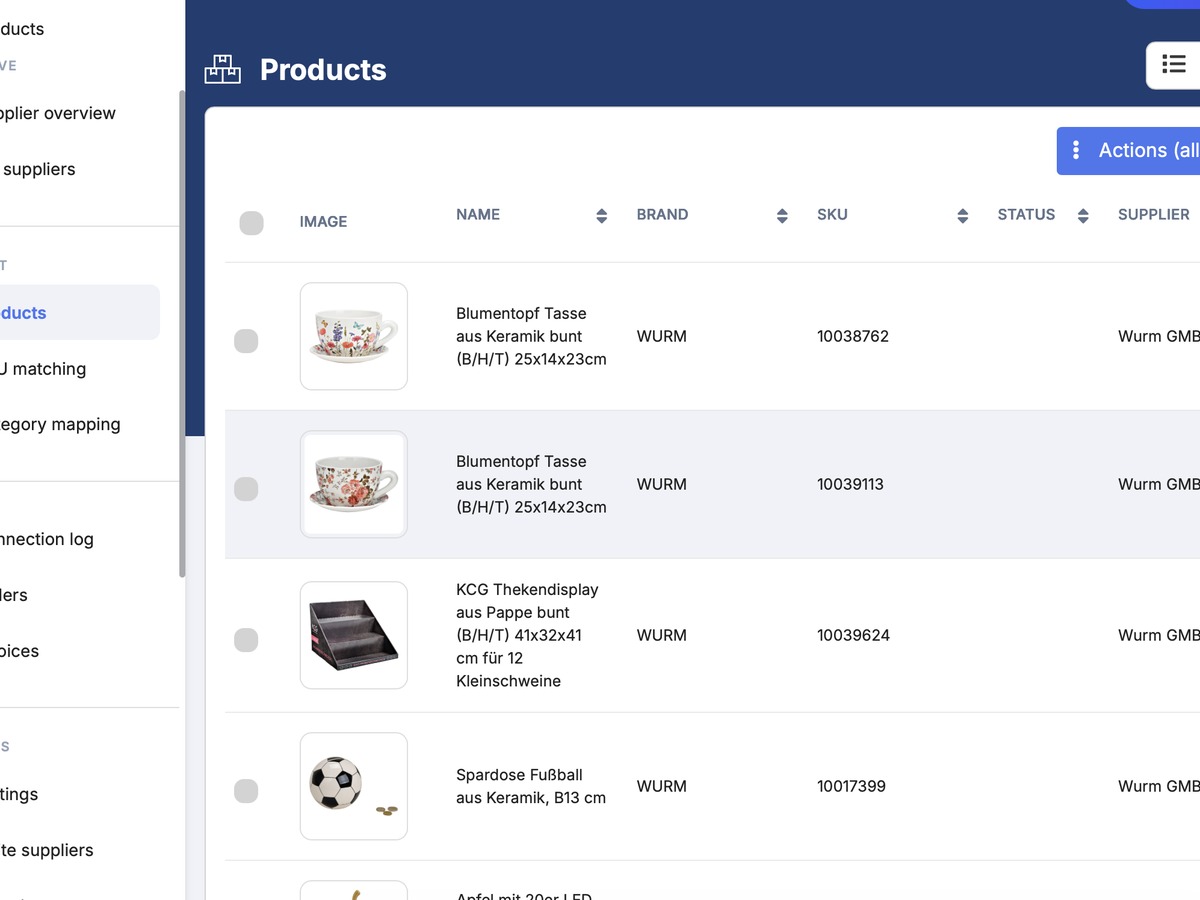
Task: Click SKU value 10039113
Action: [x=850, y=484]
